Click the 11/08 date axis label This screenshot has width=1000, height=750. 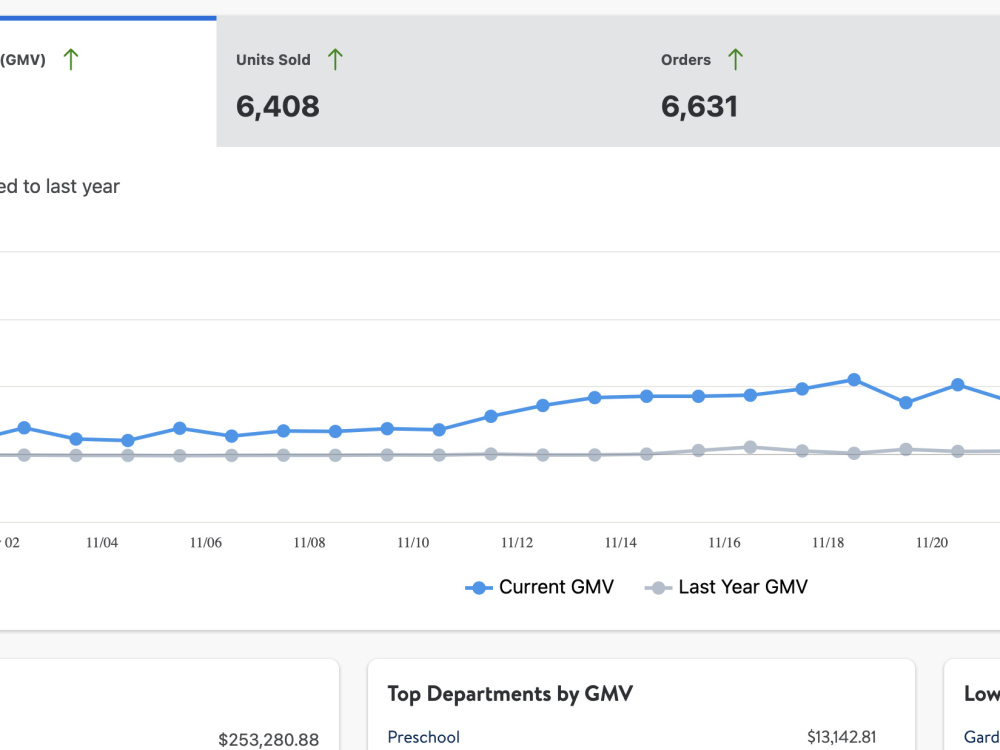click(309, 543)
